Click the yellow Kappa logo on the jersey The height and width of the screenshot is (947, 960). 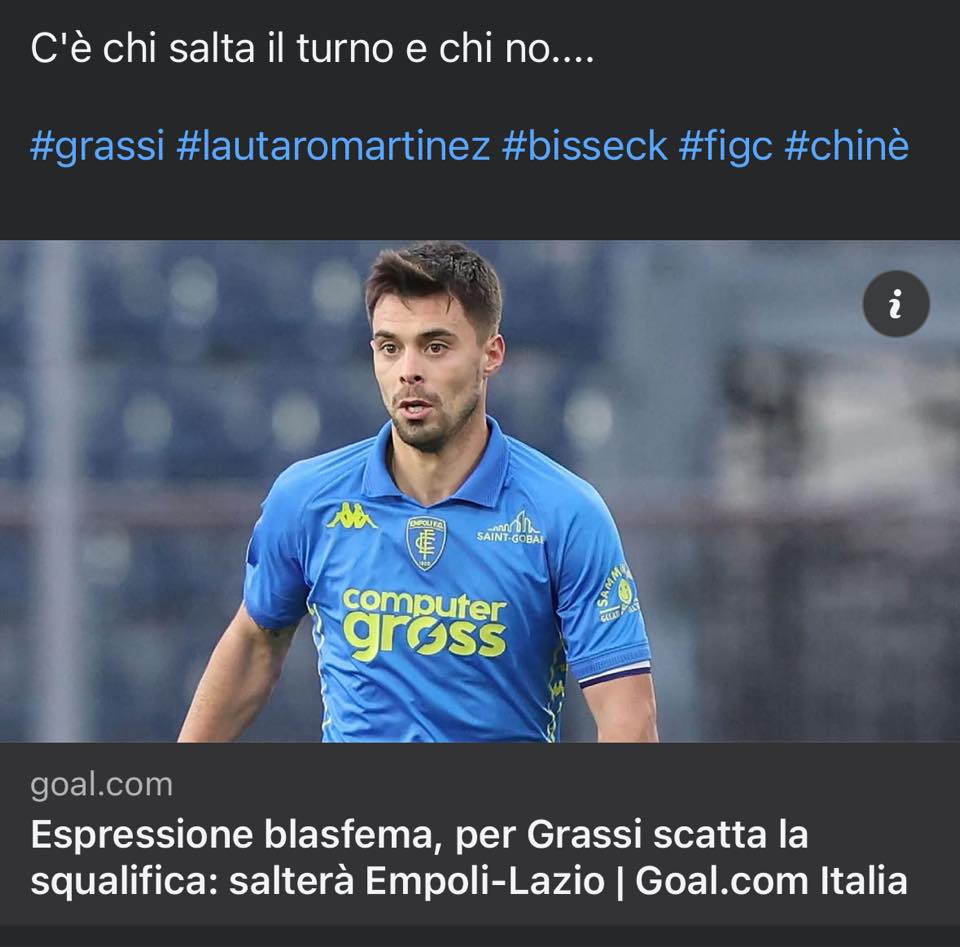(x=351, y=515)
